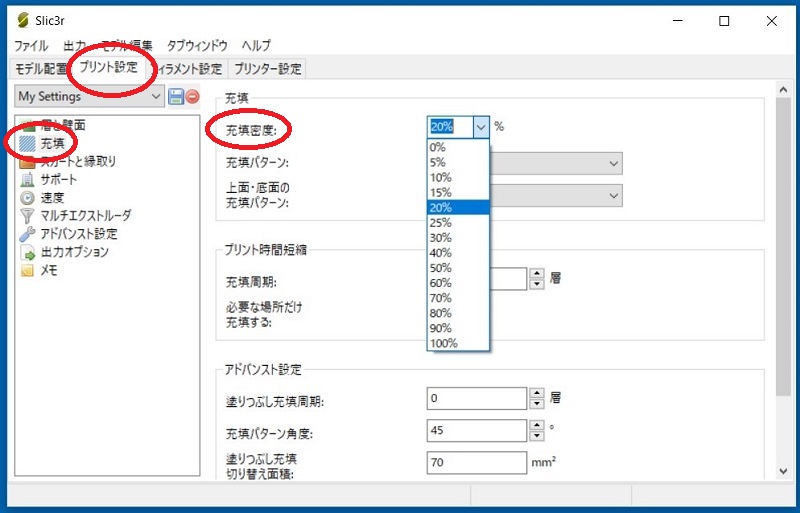Pick 25% in the density list
Screen dimensions: 800x513
[458, 223]
